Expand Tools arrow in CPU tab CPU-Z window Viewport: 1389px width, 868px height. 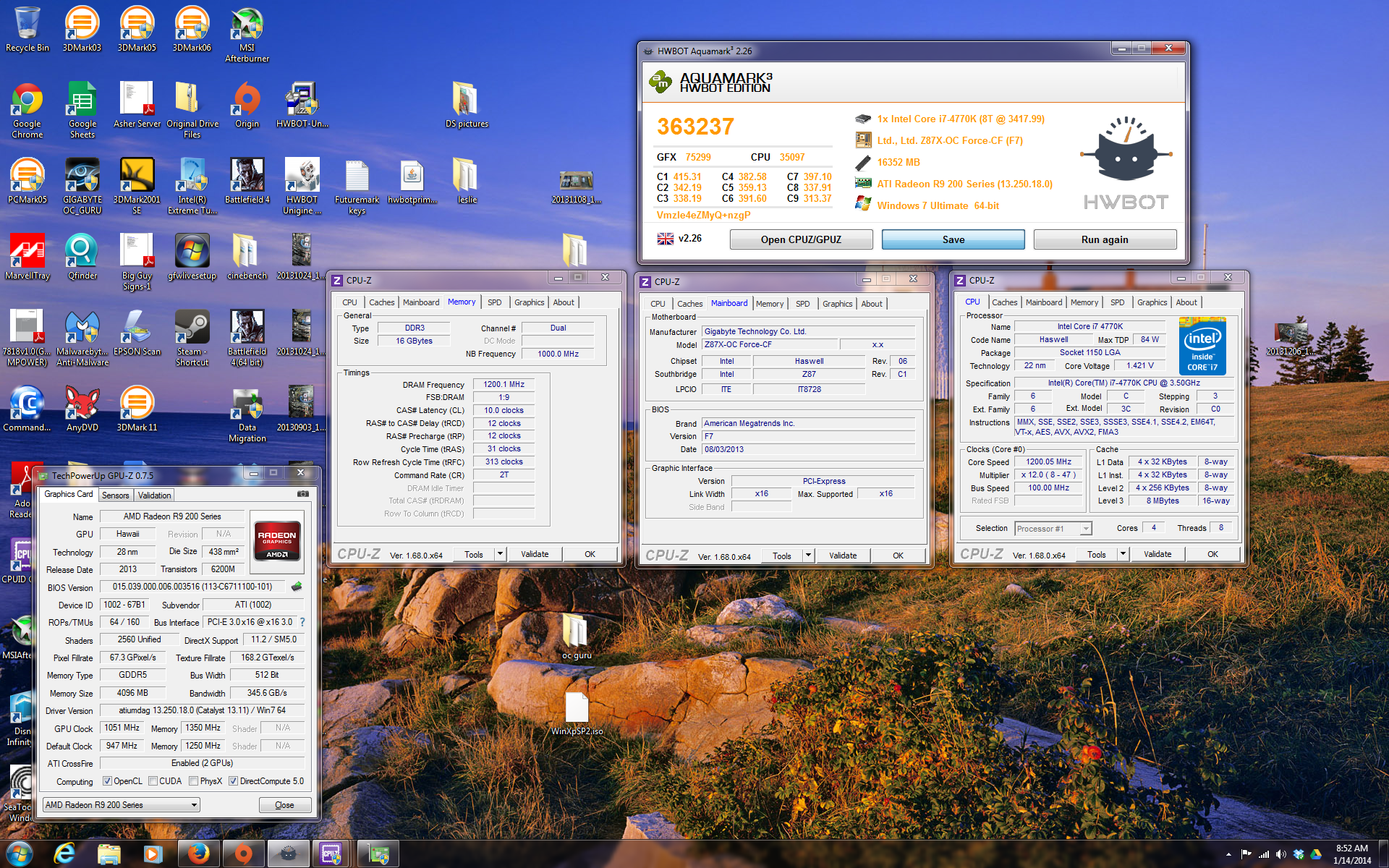[1123, 554]
